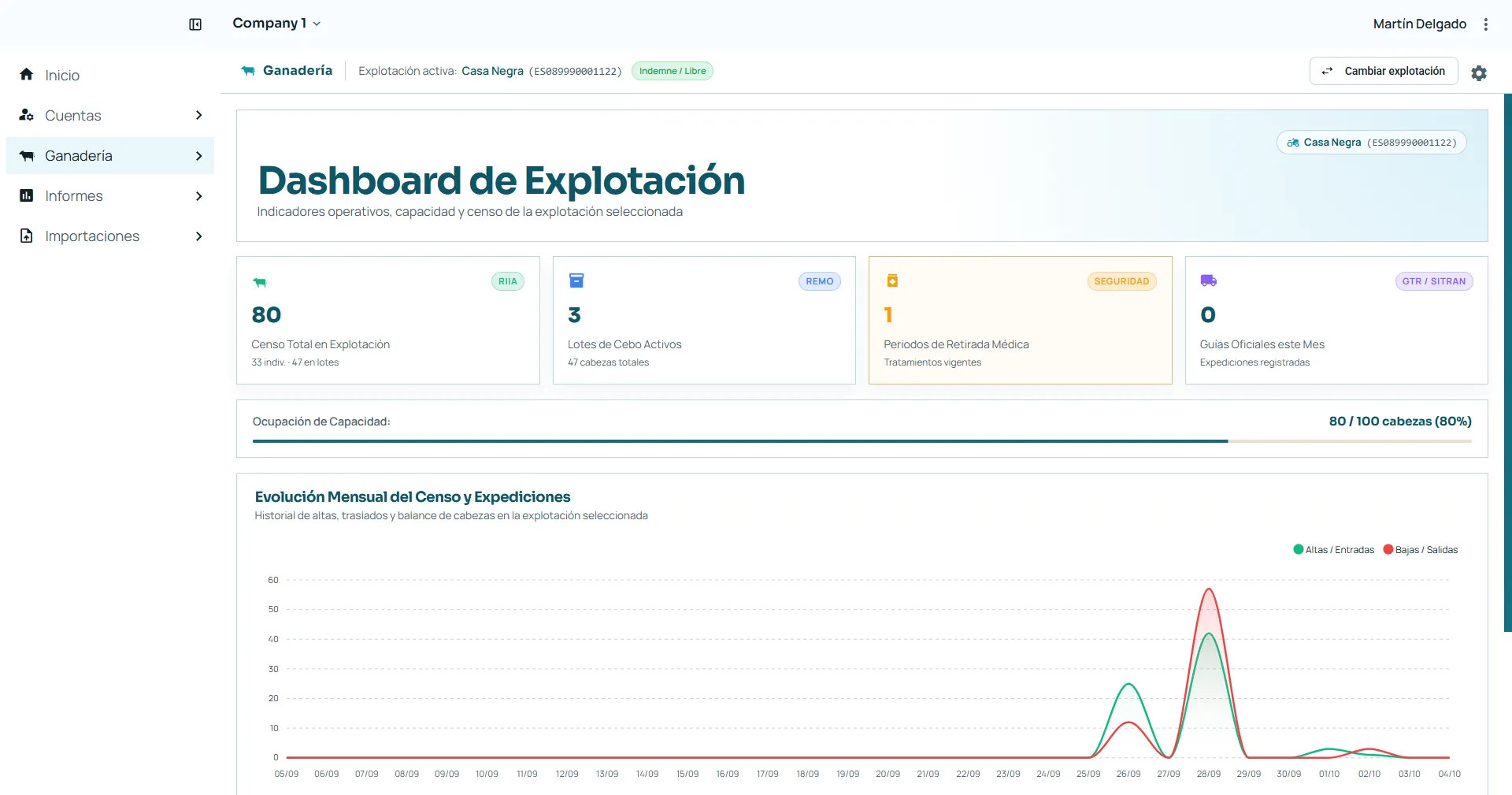
Task: Click the page vertical scrollbar
Action: [x=1507, y=362]
